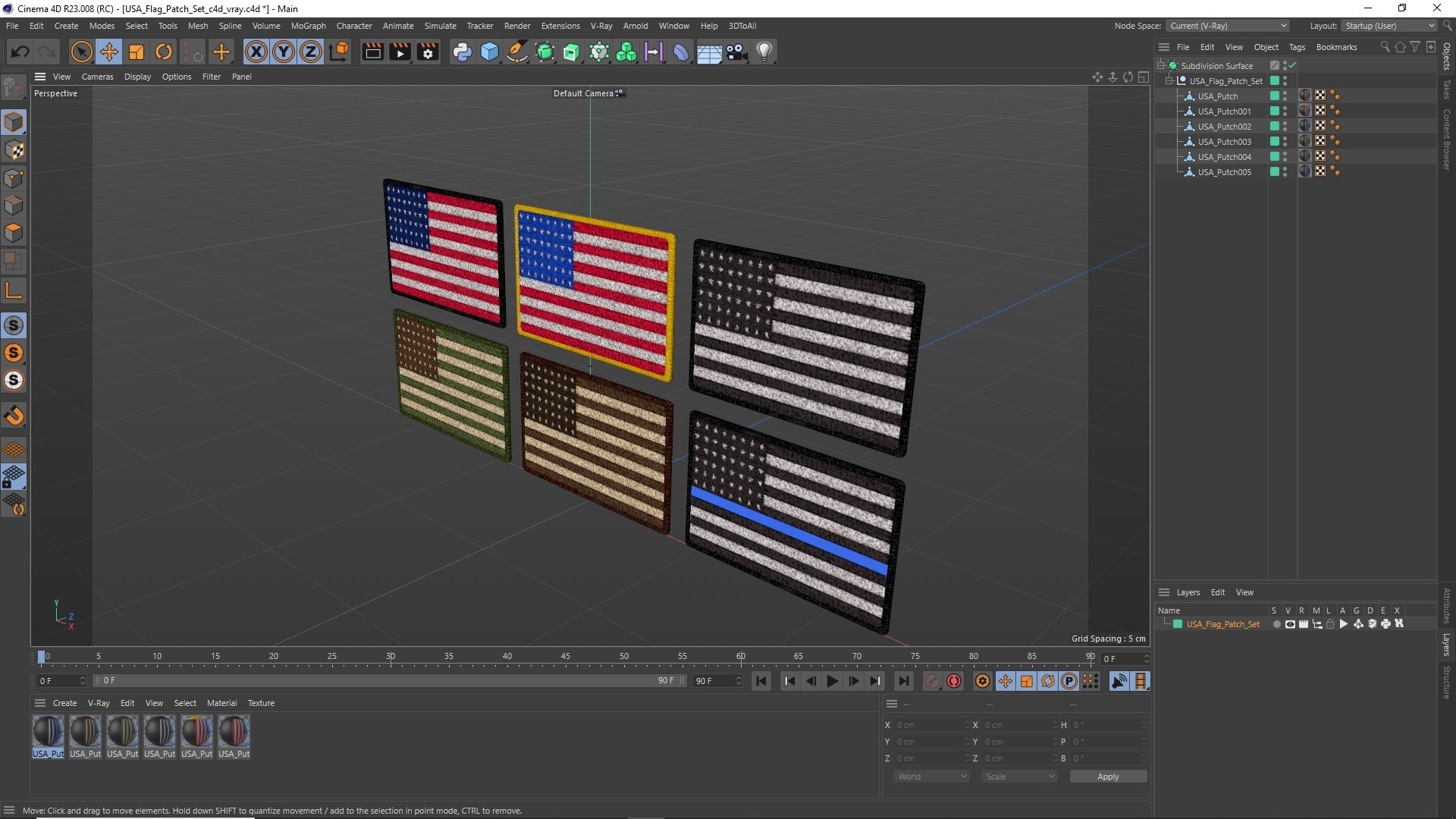Open the Layout Startup dropdown
This screenshot has width=1456, height=819.
pyautogui.click(x=1389, y=26)
